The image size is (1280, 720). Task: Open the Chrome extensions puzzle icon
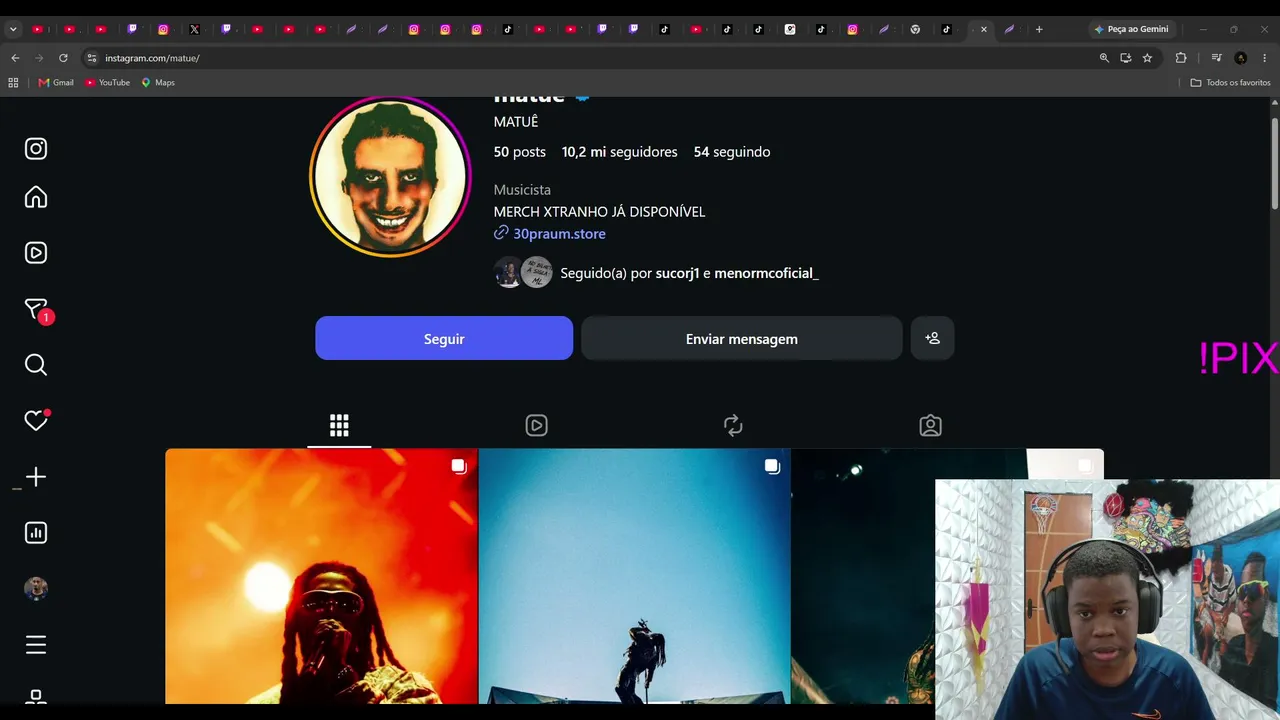coord(1181,58)
